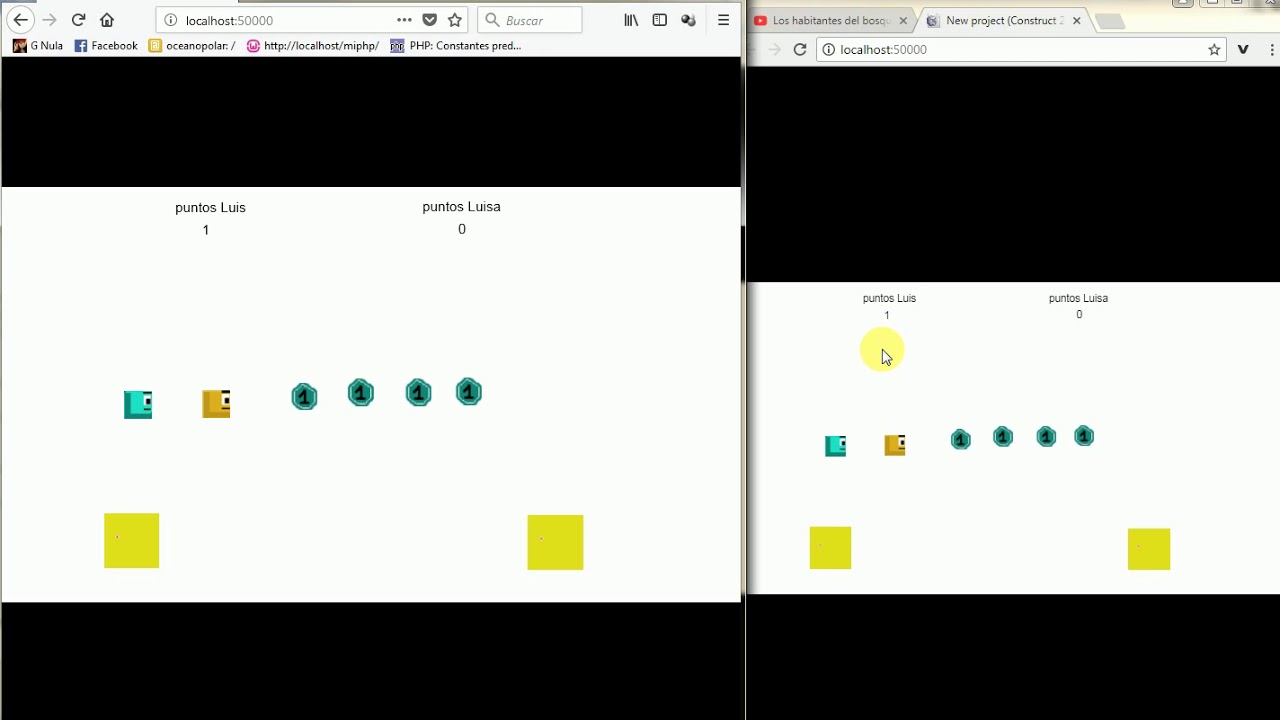Click right yellow square in Firefox game
The image size is (1280, 720).
coord(555,542)
